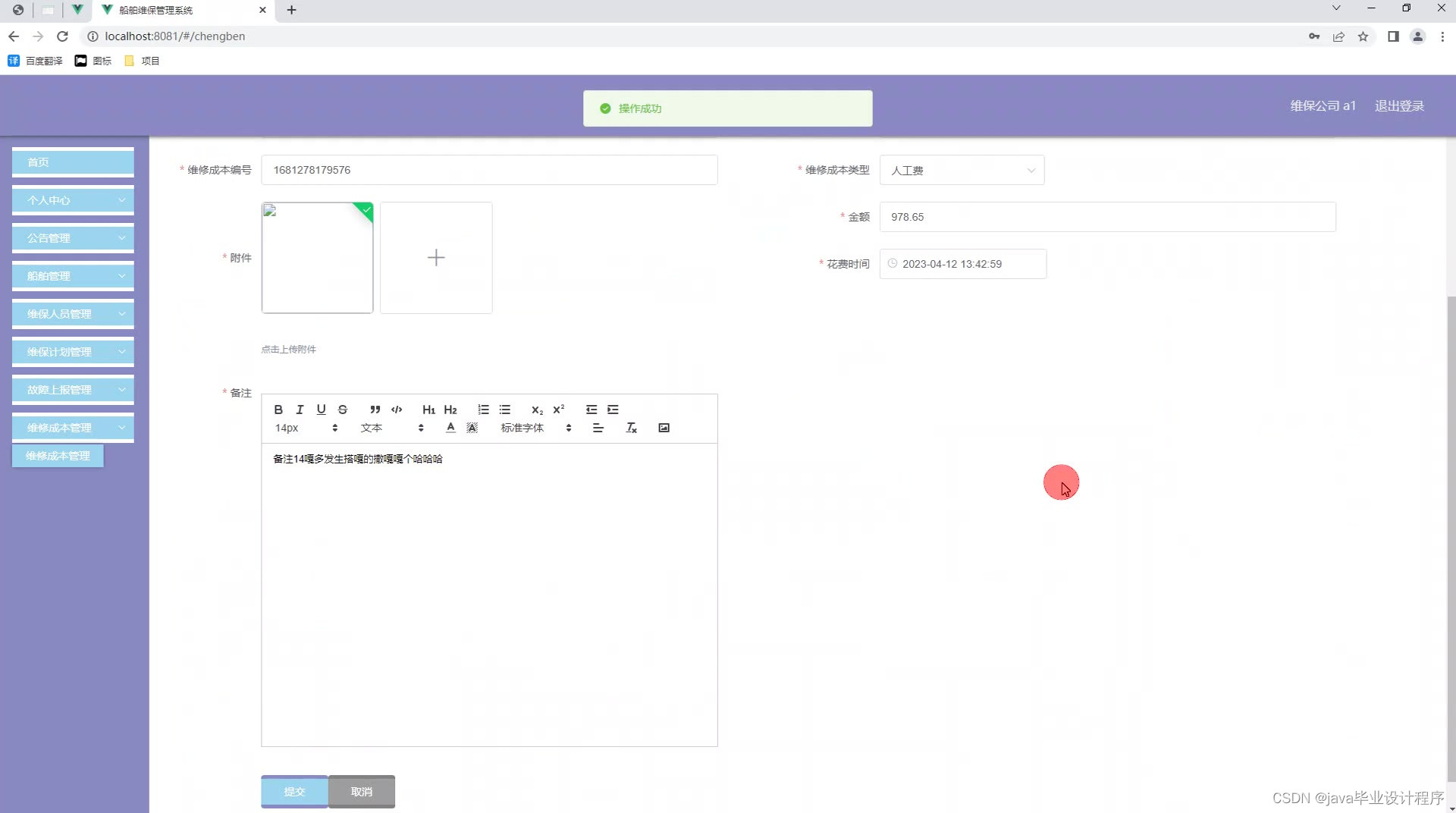Submit the form with the 提交 button
1456x813 pixels.
click(x=294, y=791)
